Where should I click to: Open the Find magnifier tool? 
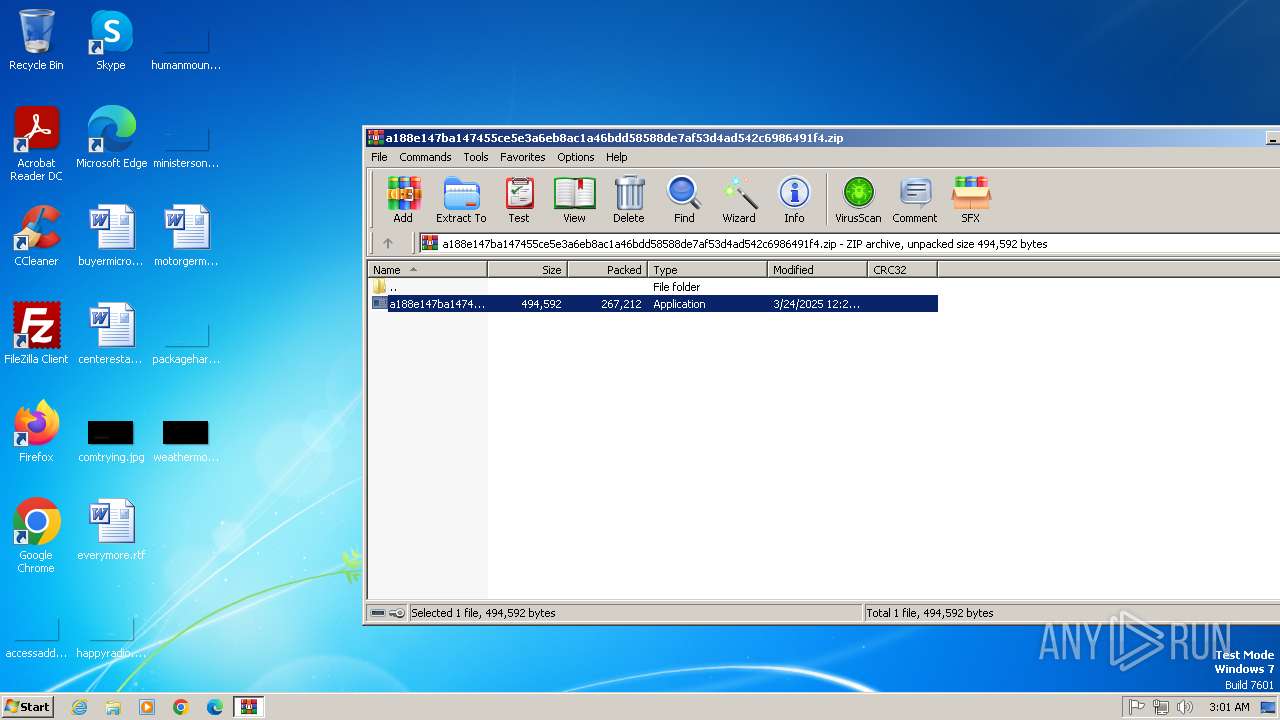[x=684, y=199]
